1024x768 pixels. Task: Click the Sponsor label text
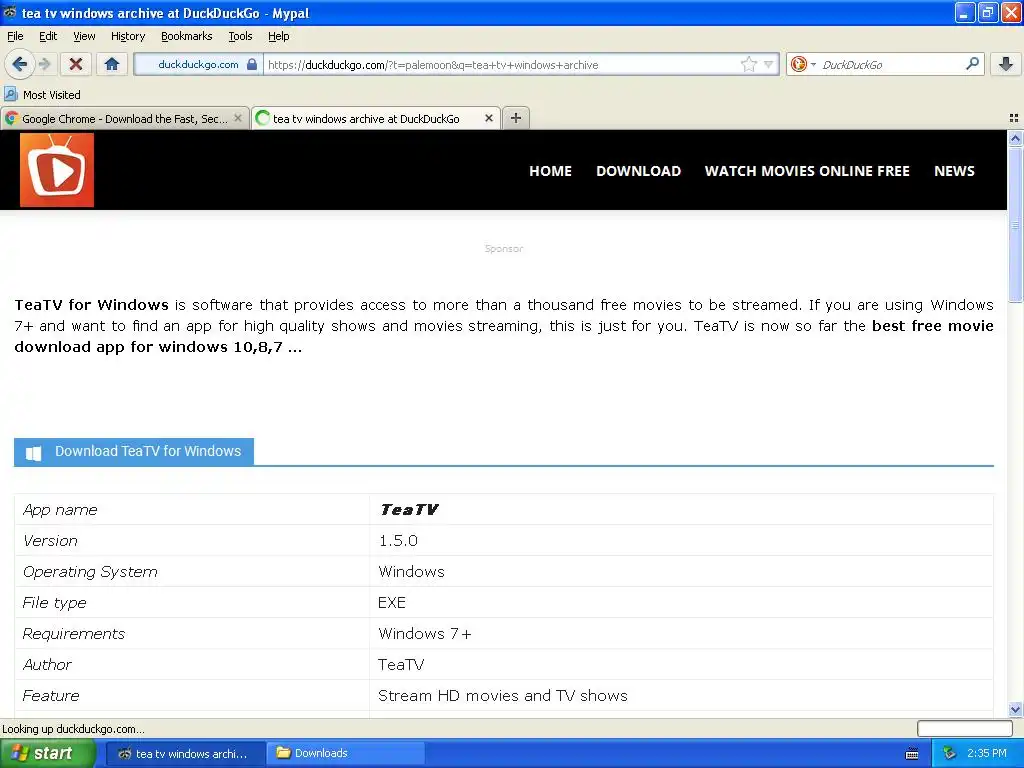point(504,248)
